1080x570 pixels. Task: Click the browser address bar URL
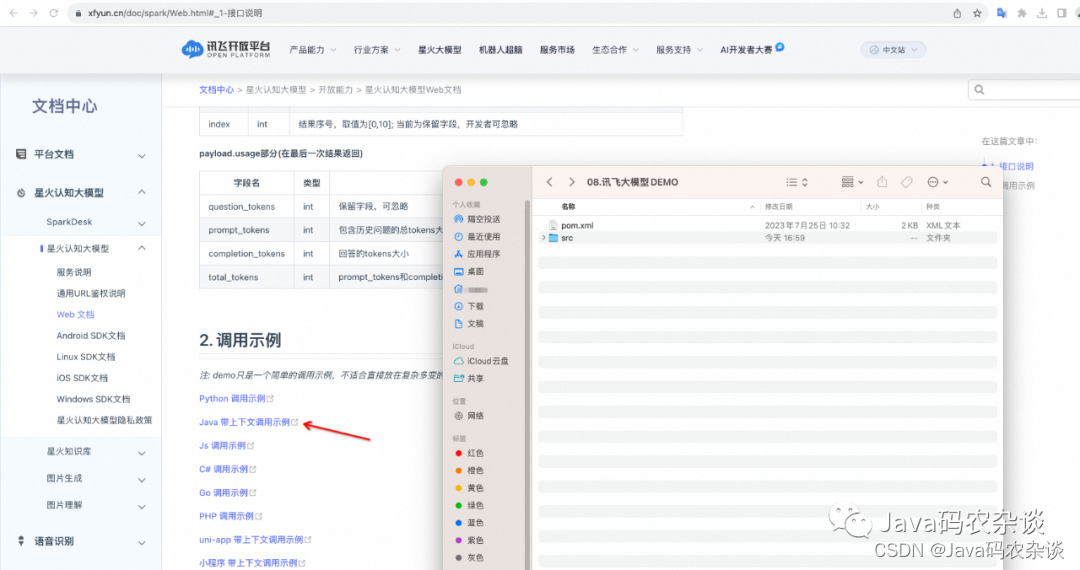[x=175, y=13]
